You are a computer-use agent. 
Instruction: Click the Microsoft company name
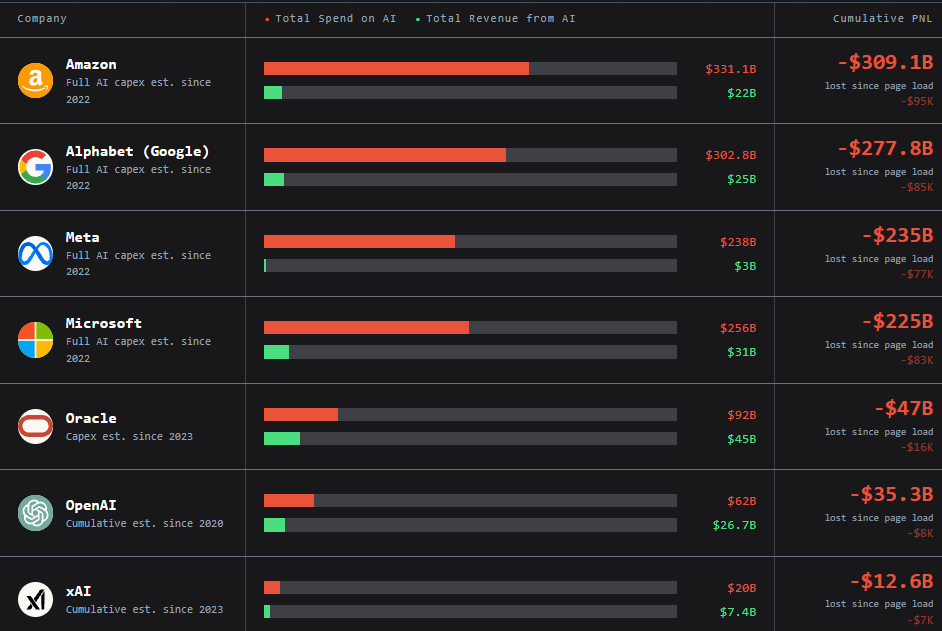click(104, 323)
